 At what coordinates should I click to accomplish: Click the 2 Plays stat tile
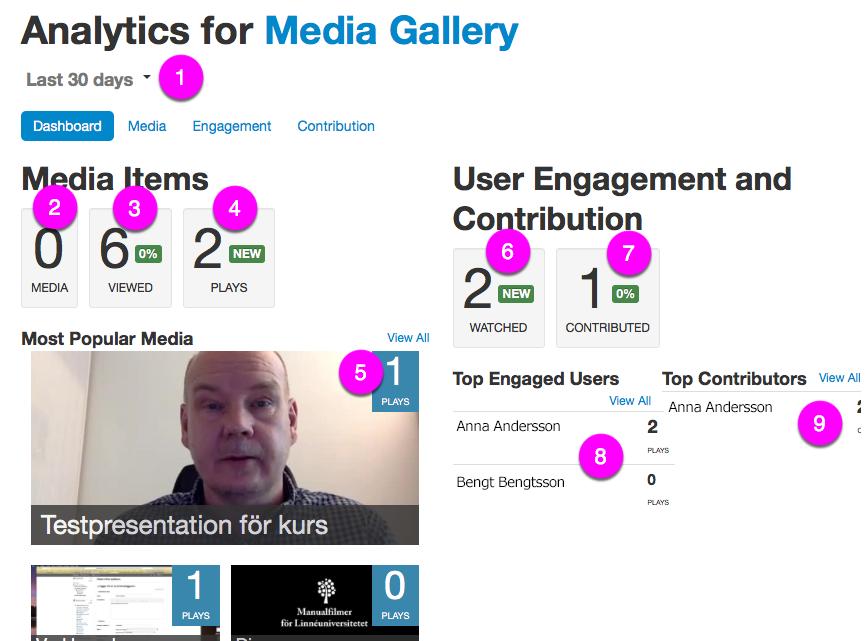(x=228, y=258)
